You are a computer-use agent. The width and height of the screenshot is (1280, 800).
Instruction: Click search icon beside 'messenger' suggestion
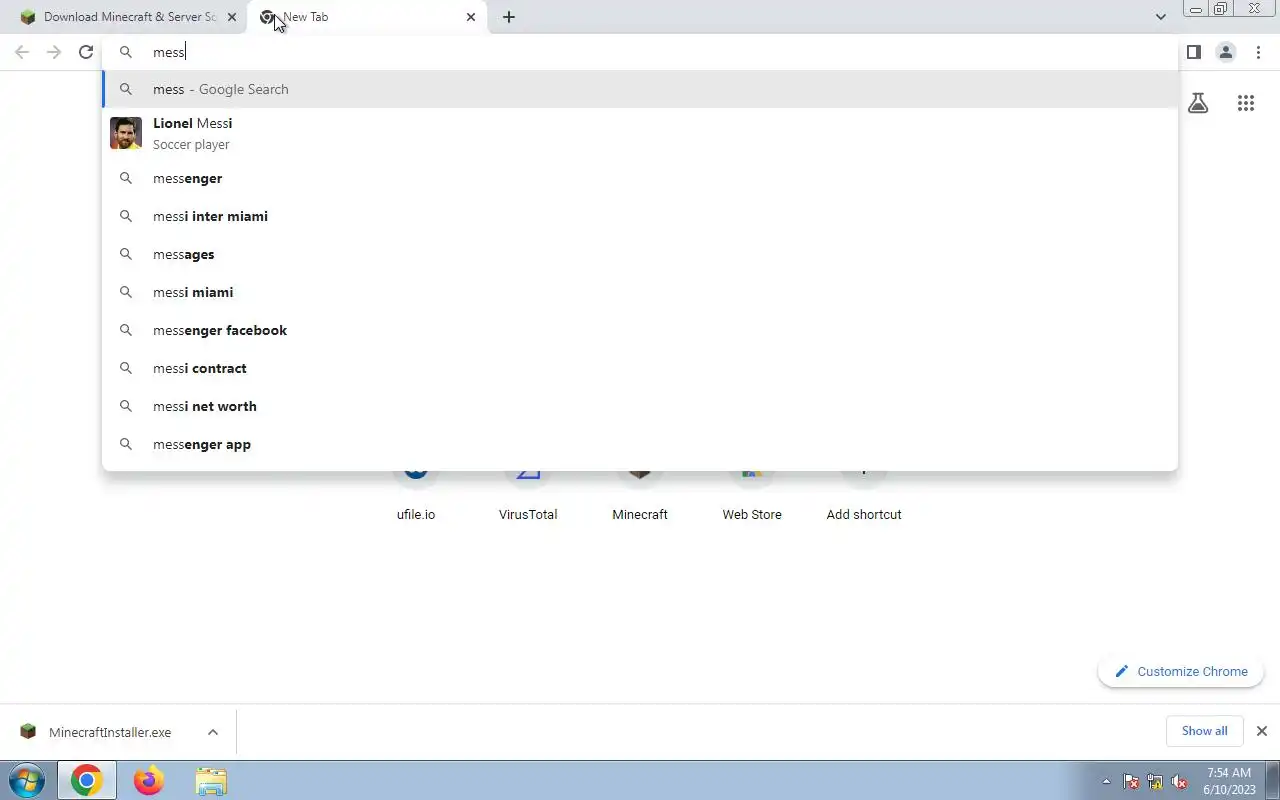click(x=126, y=178)
